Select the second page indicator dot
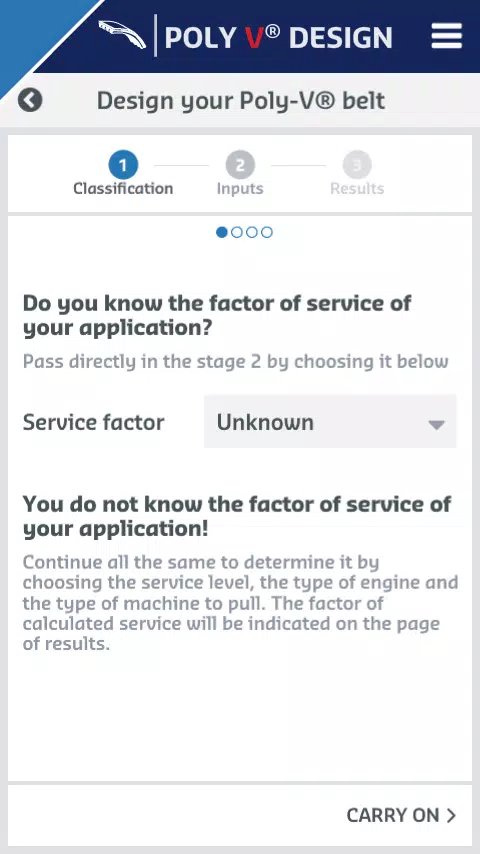 (x=236, y=233)
